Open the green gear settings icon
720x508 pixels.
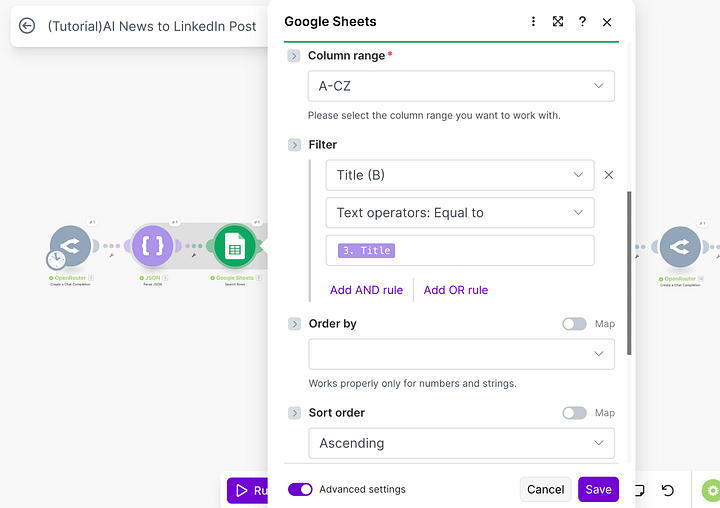pos(711,490)
